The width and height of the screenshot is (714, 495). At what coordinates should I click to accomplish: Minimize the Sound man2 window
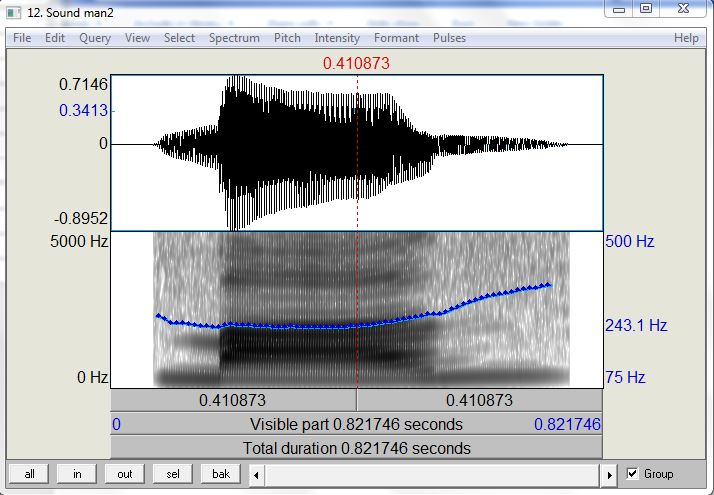coord(619,9)
